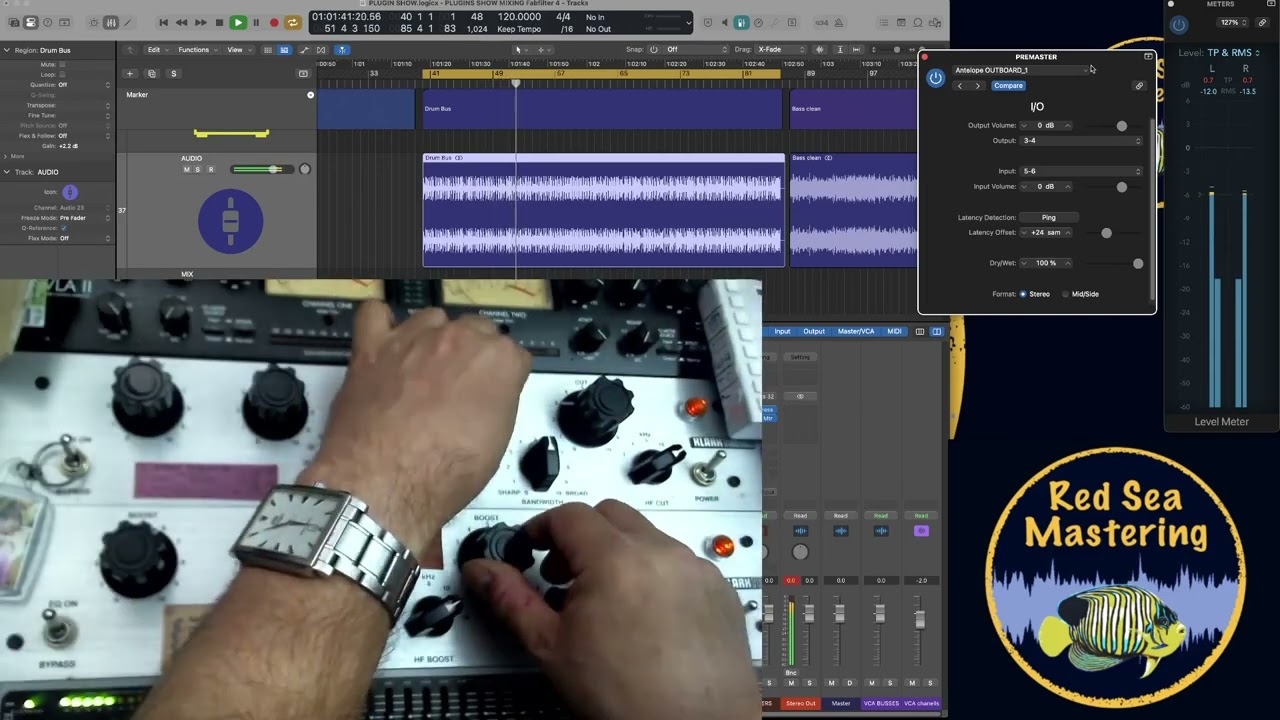Click the Fast Forward transport button
This screenshot has height=720, width=1280.
point(200,22)
